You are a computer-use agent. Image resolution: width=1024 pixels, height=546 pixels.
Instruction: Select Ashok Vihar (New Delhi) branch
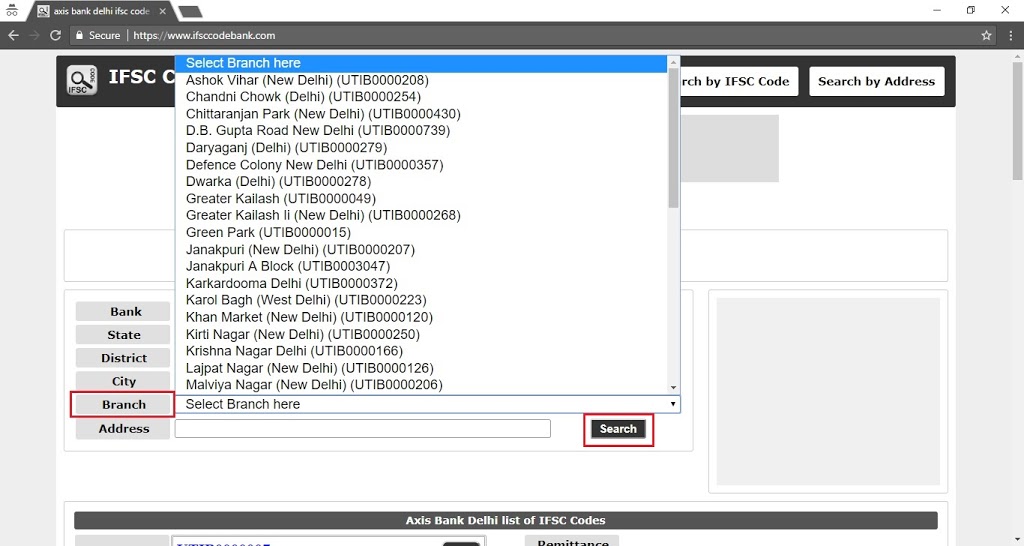[421, 80]
